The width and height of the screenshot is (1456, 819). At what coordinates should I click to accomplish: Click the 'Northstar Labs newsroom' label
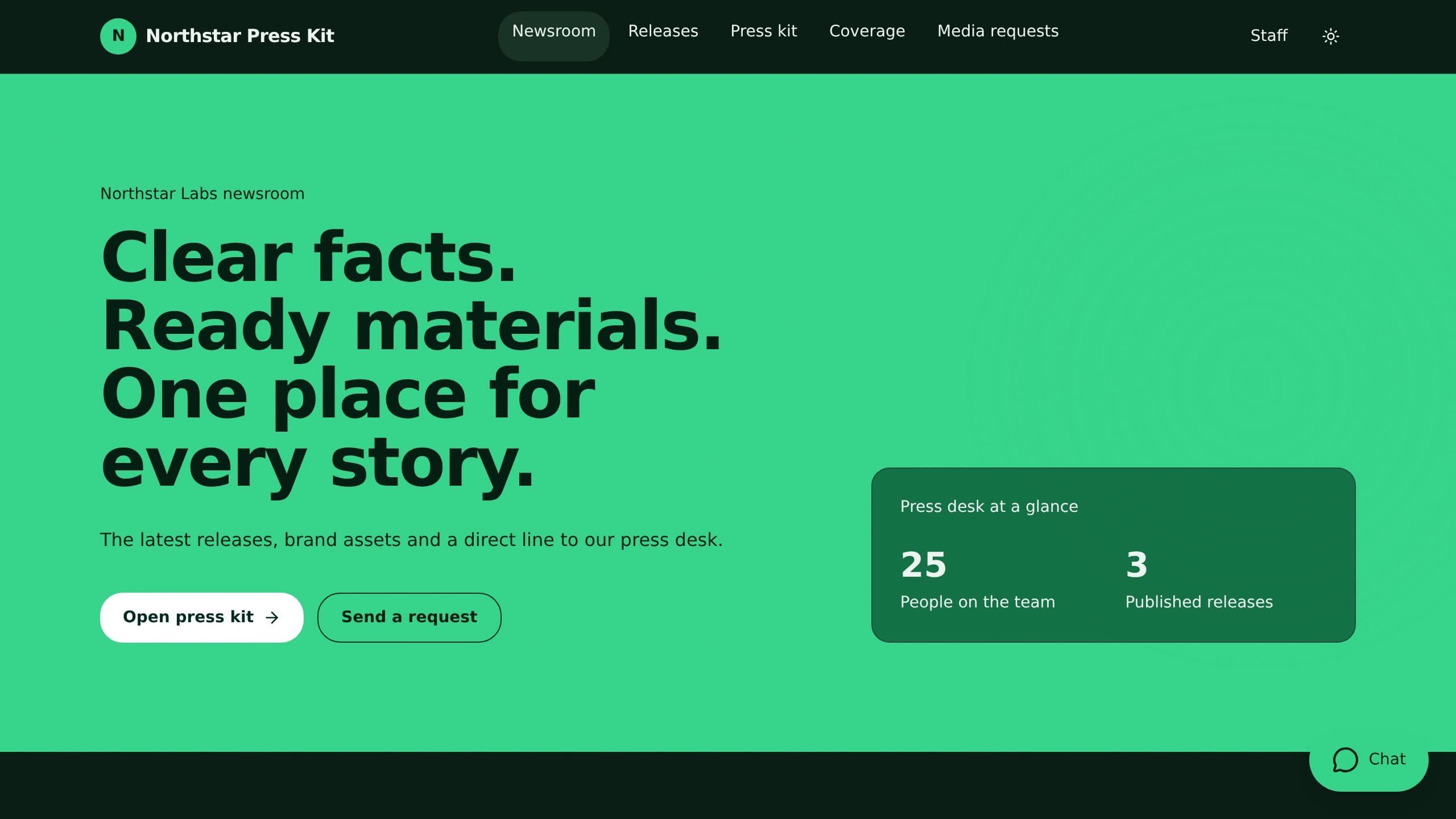tap(202, 194)
